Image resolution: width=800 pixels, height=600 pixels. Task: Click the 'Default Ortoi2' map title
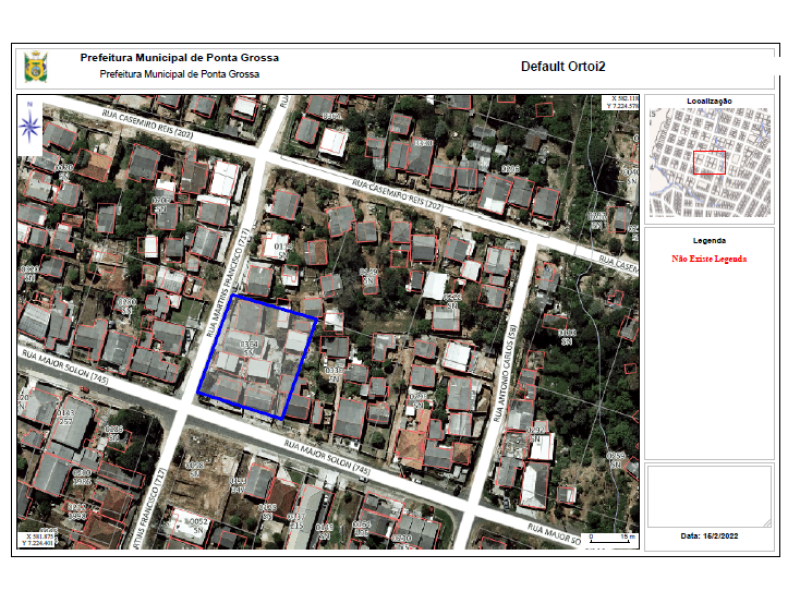(x=563, y=66)
